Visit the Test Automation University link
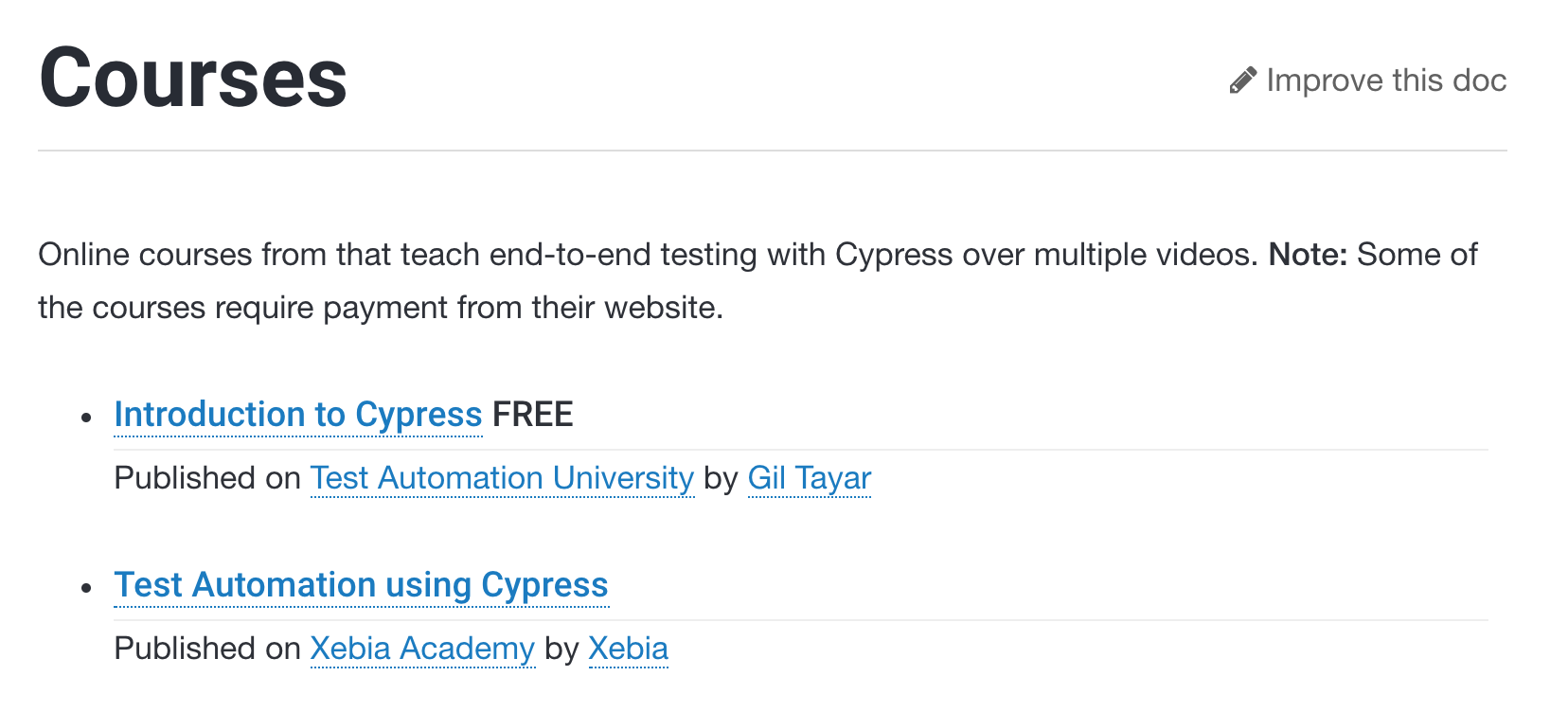 [x=502, y=478]
